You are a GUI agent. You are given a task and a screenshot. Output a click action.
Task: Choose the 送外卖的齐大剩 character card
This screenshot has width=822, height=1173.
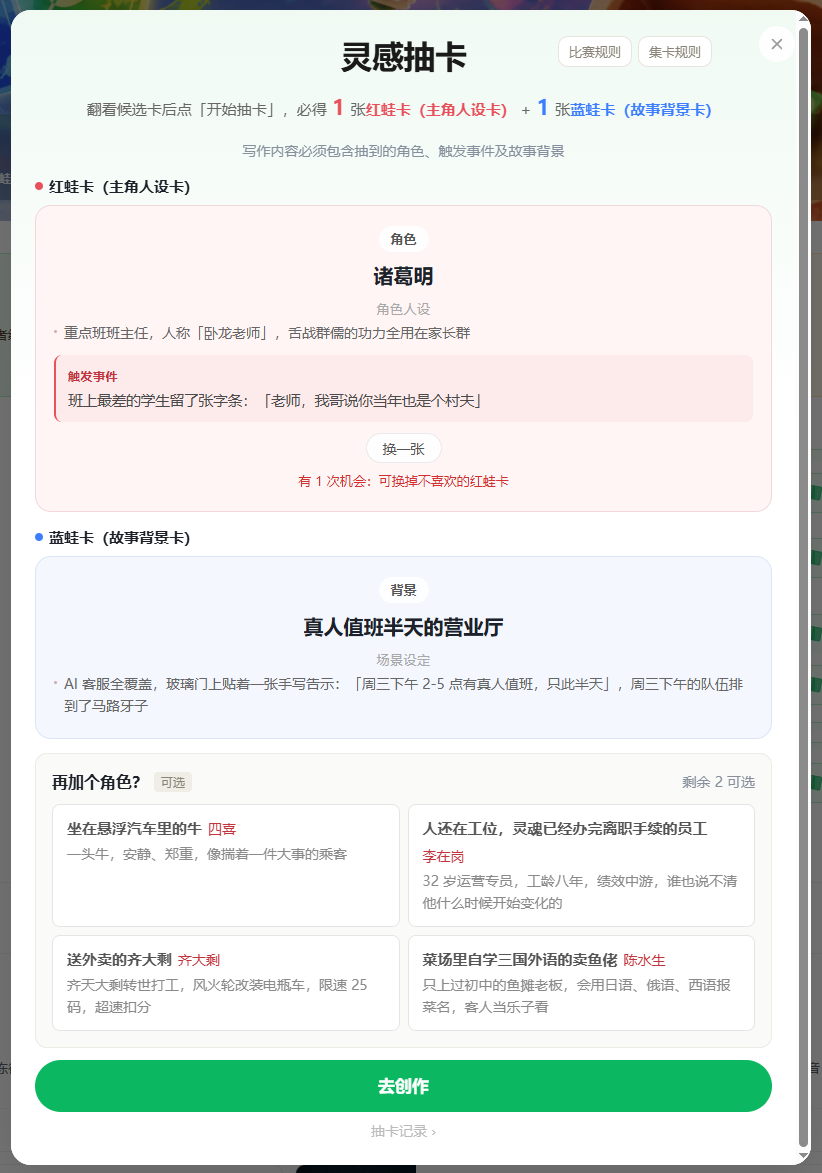226,983
